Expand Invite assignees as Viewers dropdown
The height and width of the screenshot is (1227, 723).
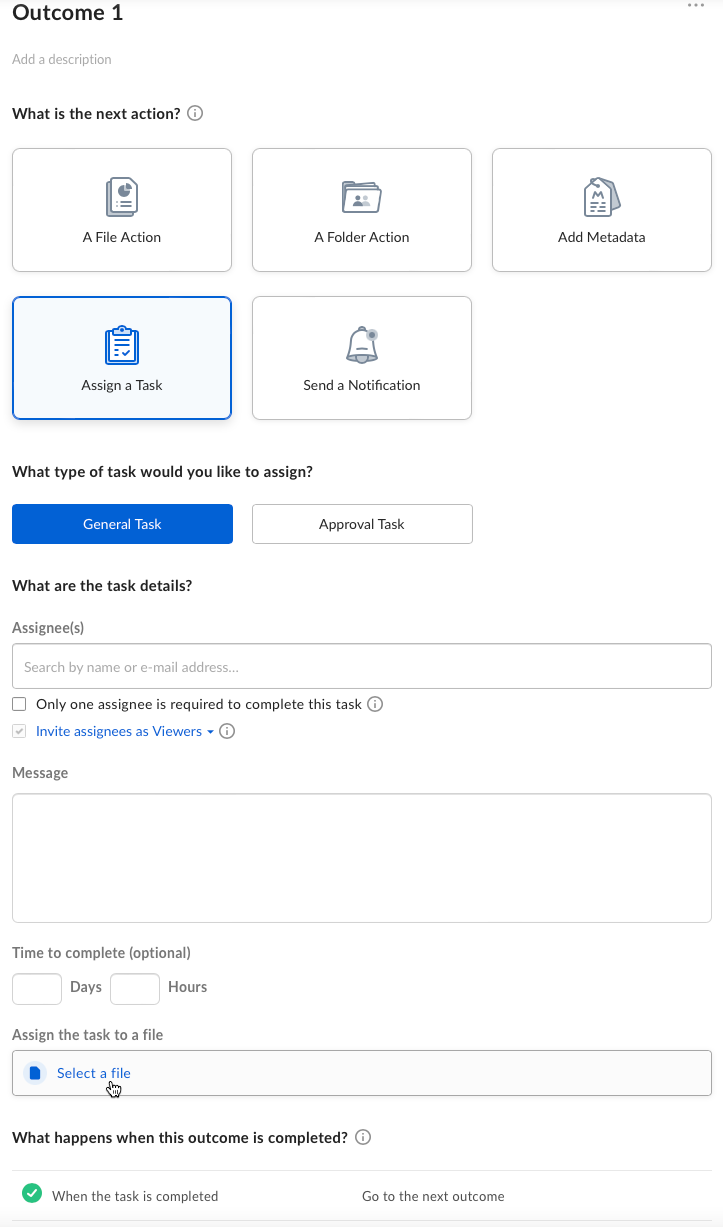[125, 731]
